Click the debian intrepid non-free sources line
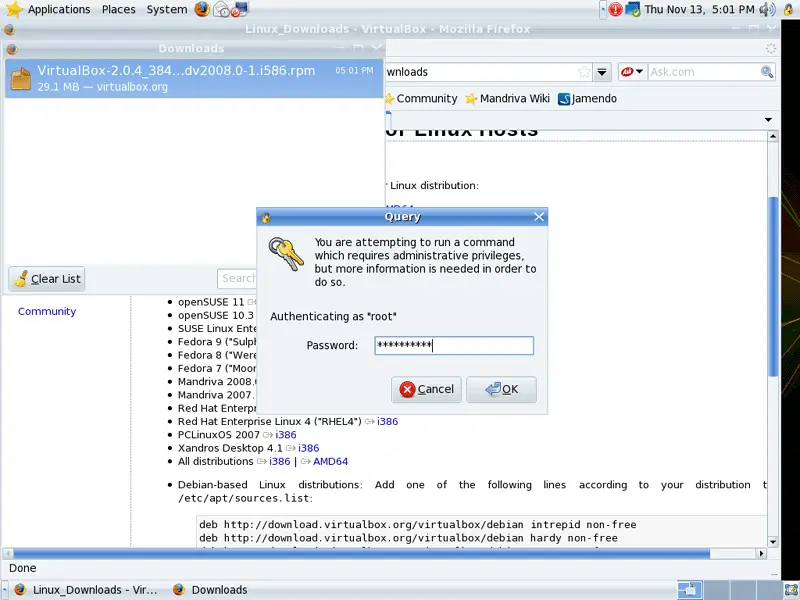The image size is (800, 600). (417, 524)
